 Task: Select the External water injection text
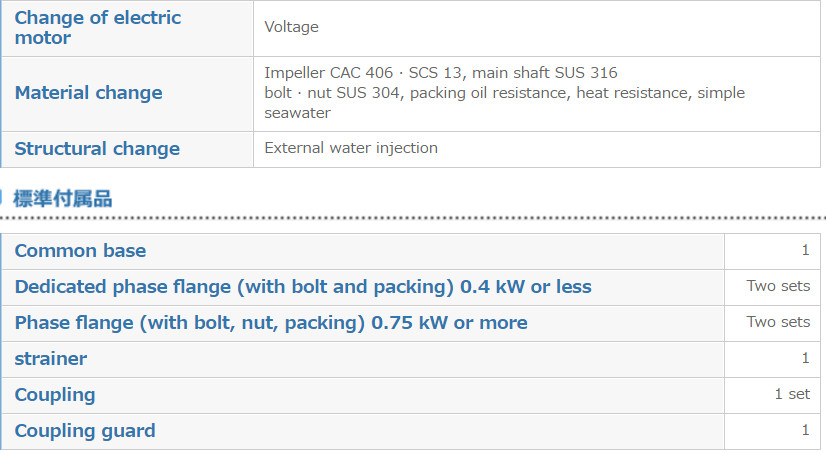[351, 148]
